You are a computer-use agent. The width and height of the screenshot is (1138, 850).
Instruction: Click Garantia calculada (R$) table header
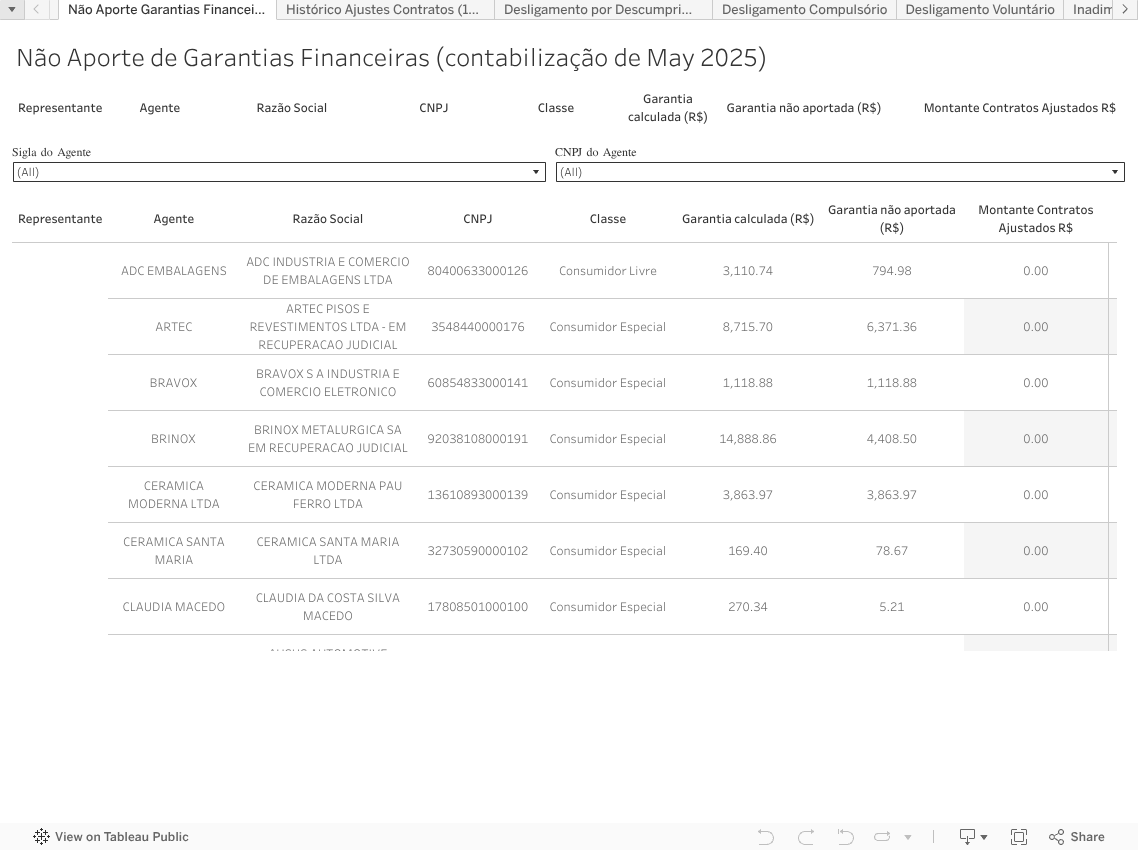tap(748, 218)
